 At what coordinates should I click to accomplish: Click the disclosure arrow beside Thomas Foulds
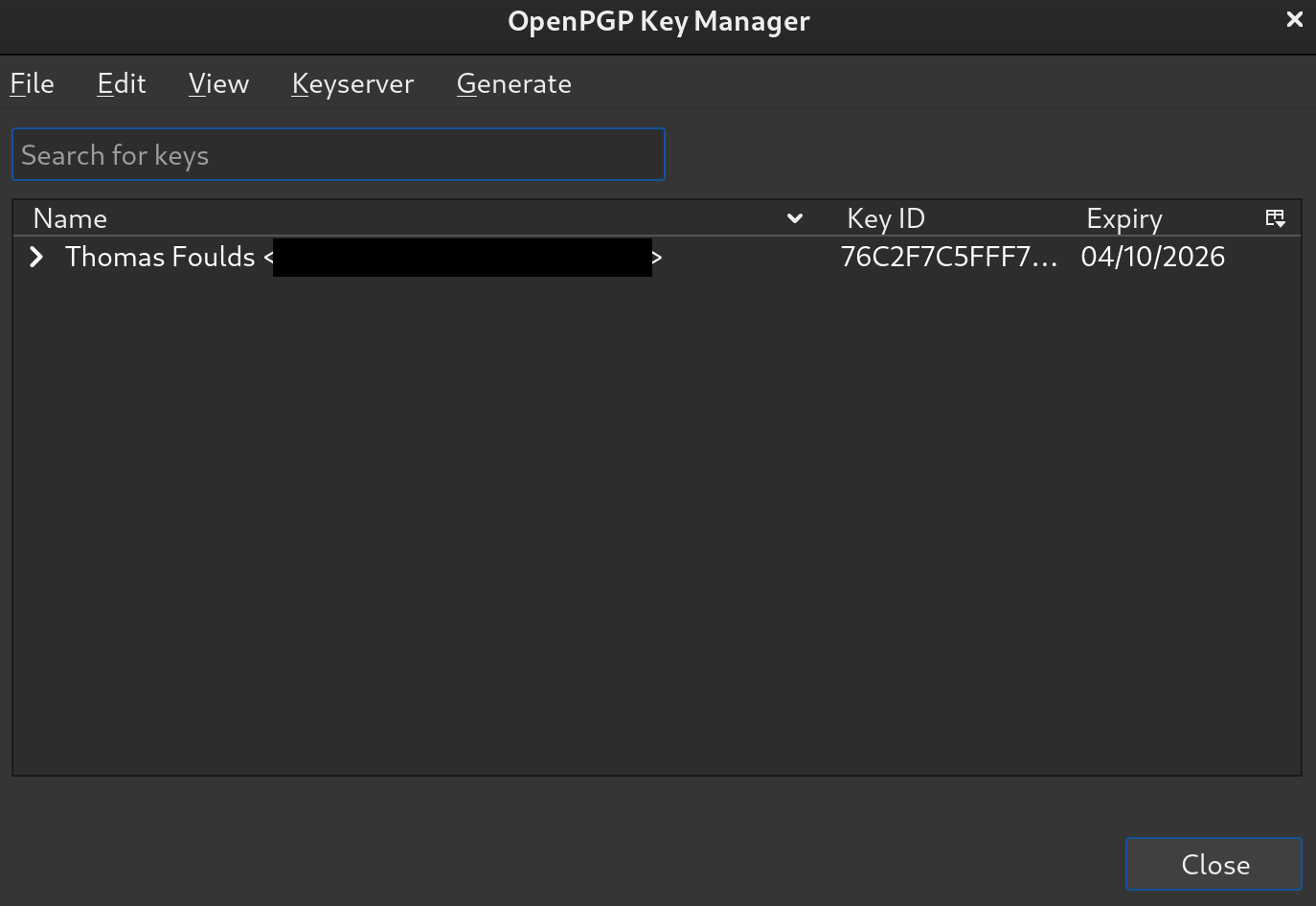(36, 257)
